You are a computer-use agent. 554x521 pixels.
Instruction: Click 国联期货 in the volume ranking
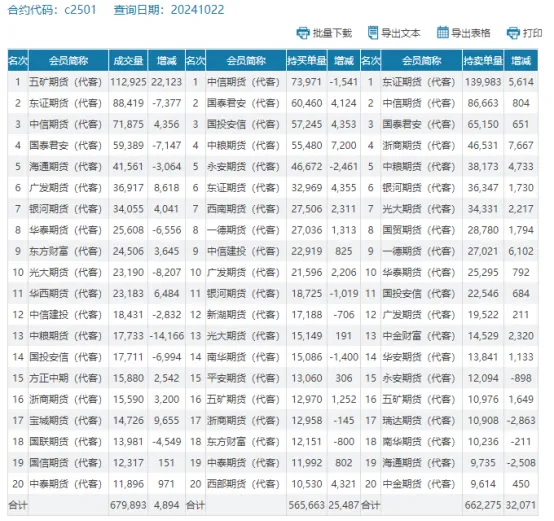coord(65,442)
